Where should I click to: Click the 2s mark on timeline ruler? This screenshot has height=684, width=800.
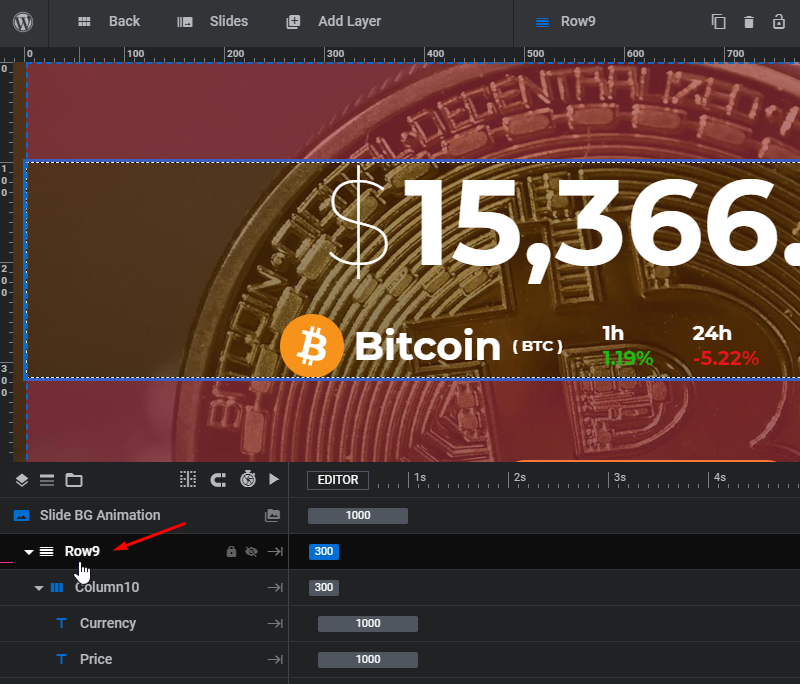coord(519,477)
